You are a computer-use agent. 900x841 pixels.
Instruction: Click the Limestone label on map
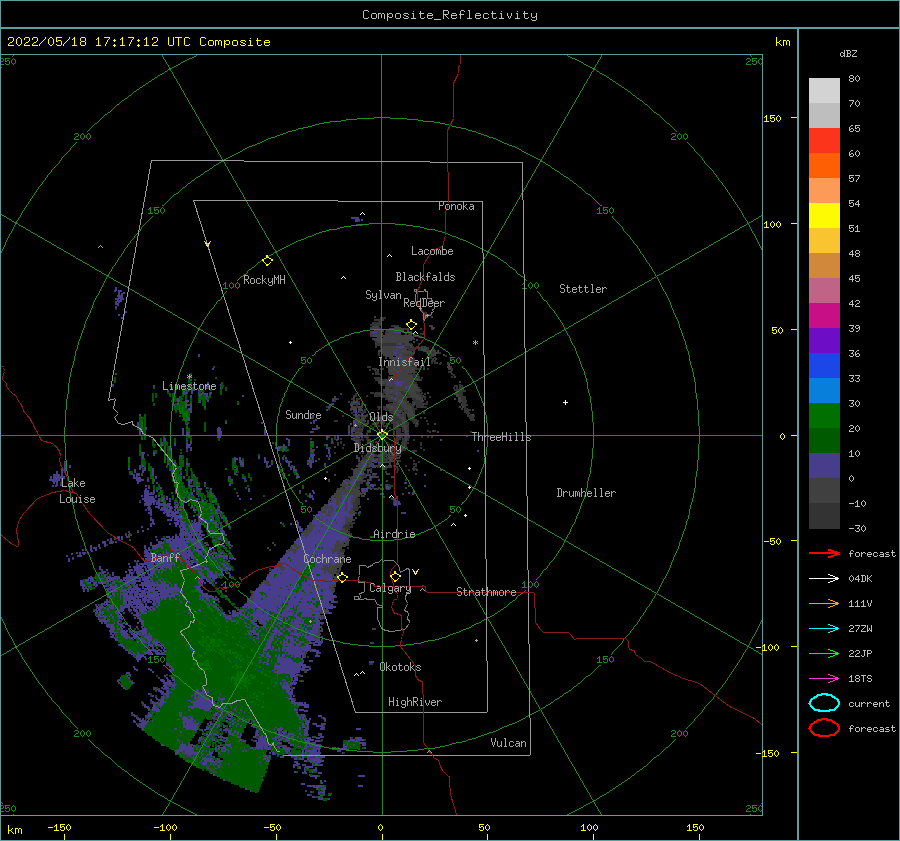click(x=189, y=386)
